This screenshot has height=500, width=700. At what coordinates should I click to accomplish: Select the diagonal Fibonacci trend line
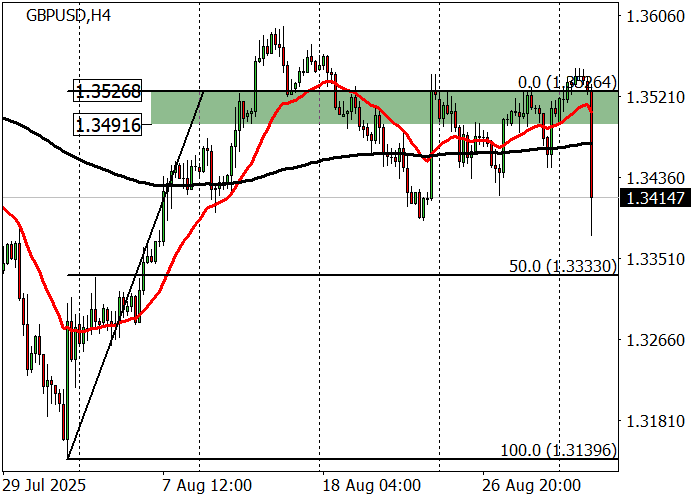click(135, 275)
